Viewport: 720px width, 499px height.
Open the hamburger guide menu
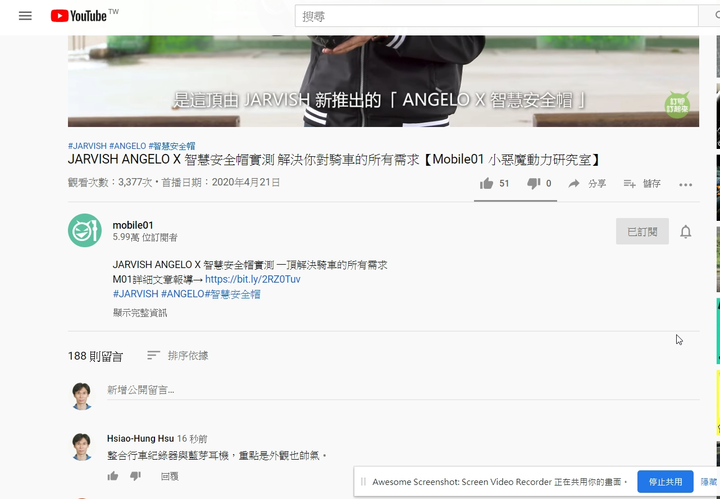(x=25, y=16)
